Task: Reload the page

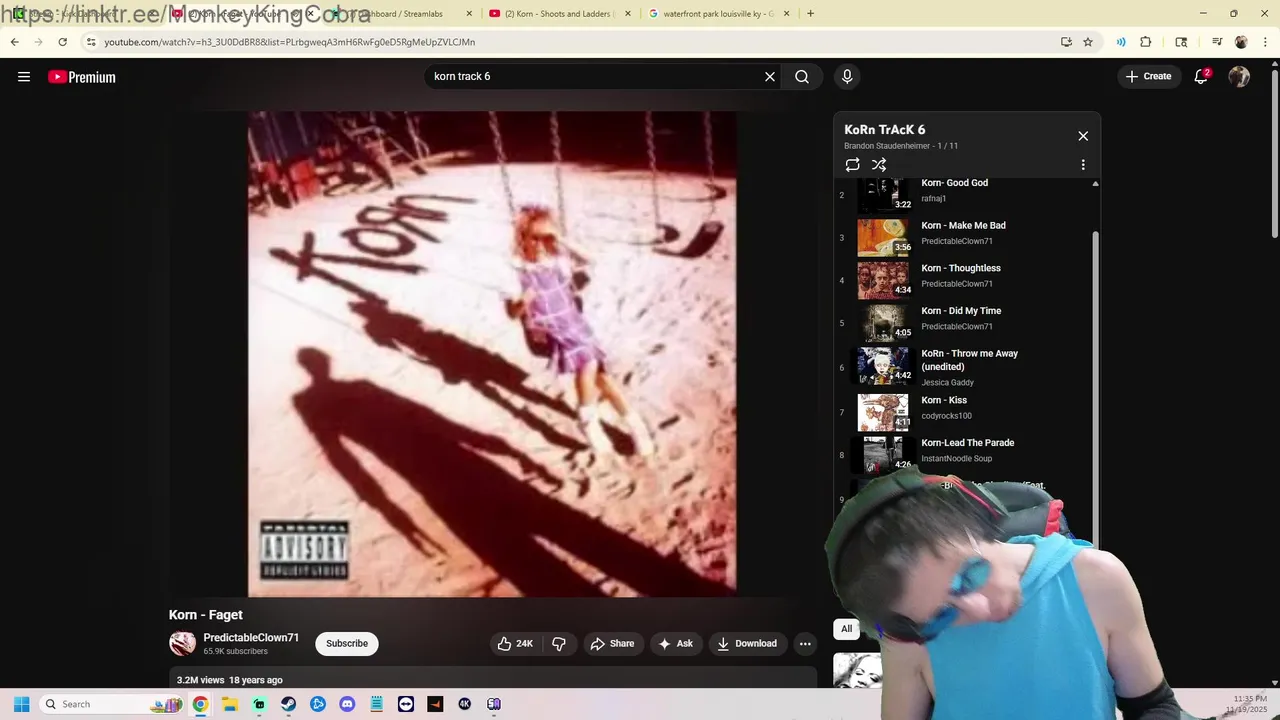Action: 62,42
